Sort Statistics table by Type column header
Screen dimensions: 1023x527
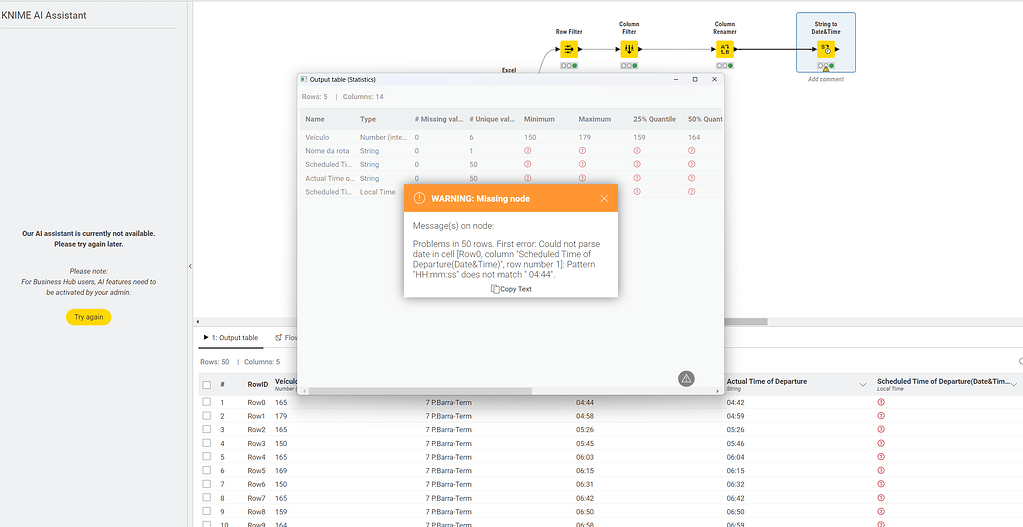(x=368, y=119)
